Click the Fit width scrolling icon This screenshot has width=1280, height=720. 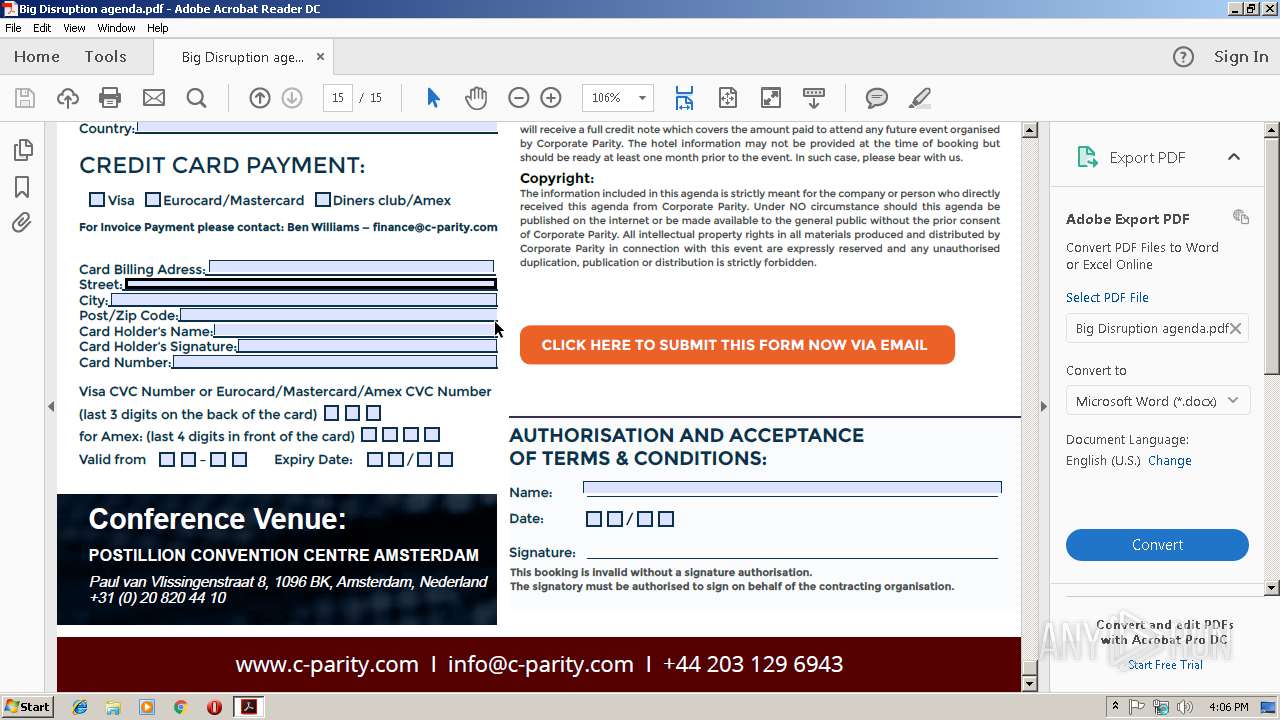click(x=684, y=98)
